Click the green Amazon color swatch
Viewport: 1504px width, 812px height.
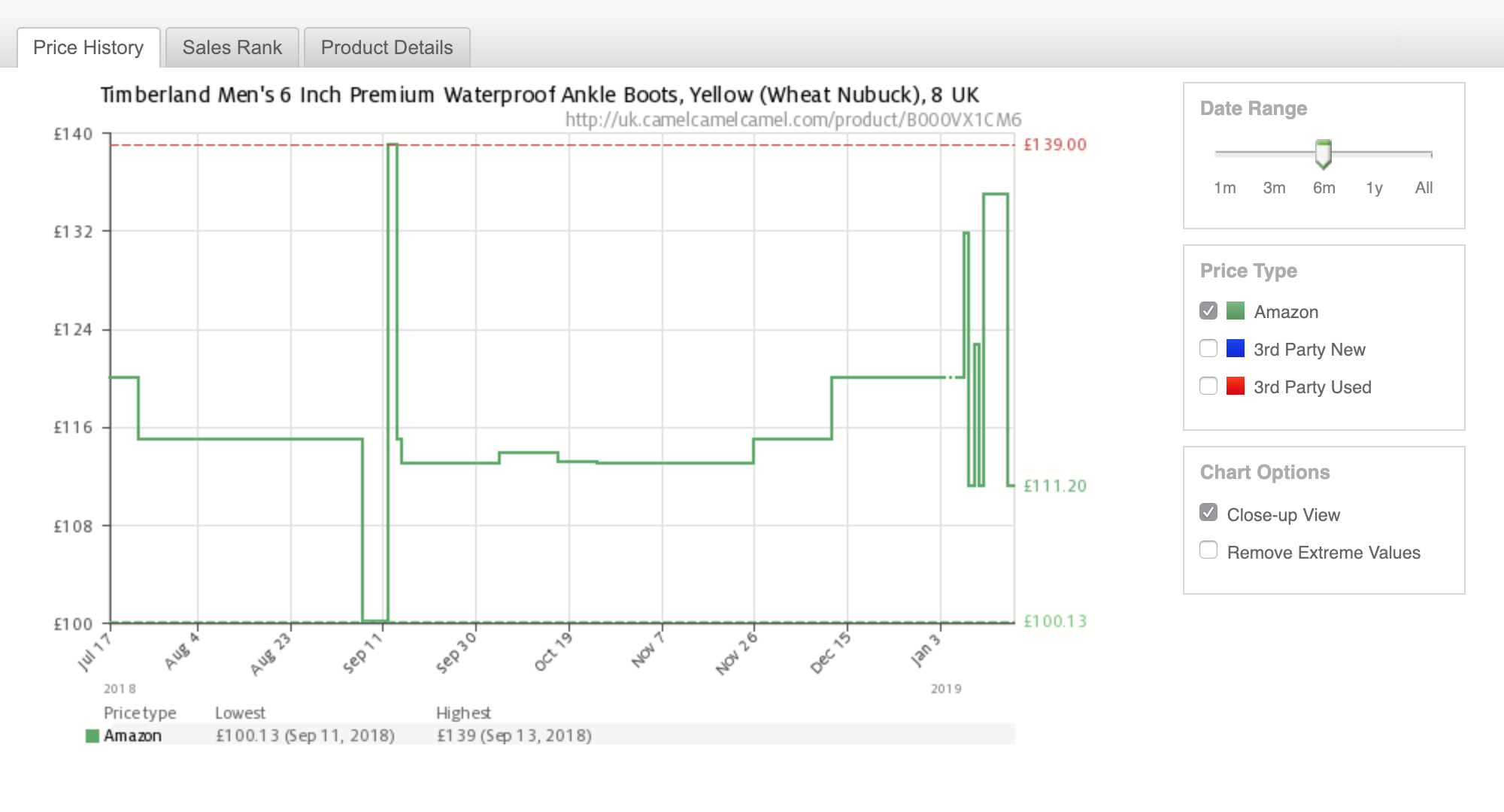click(x=1236, y=311)
